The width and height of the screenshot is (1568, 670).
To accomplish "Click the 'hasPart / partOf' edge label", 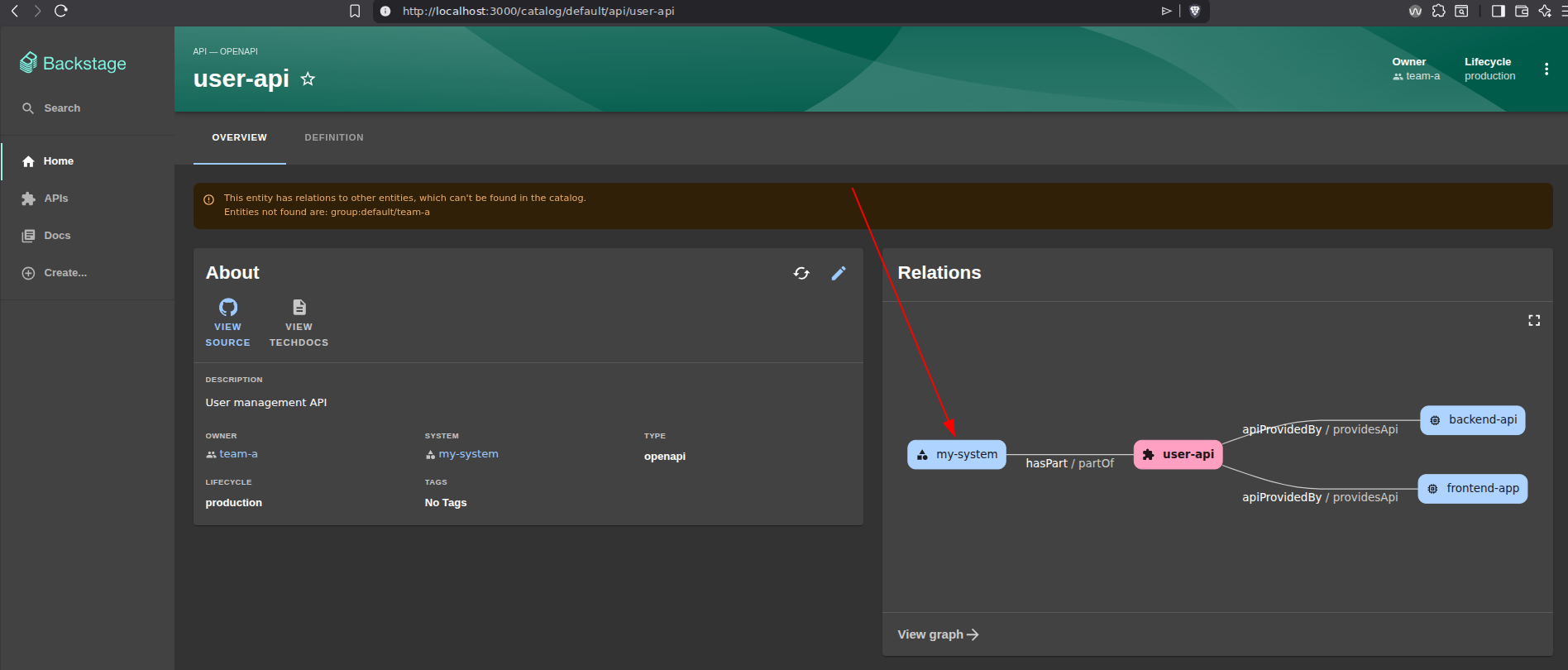I will pos(1070,463).
